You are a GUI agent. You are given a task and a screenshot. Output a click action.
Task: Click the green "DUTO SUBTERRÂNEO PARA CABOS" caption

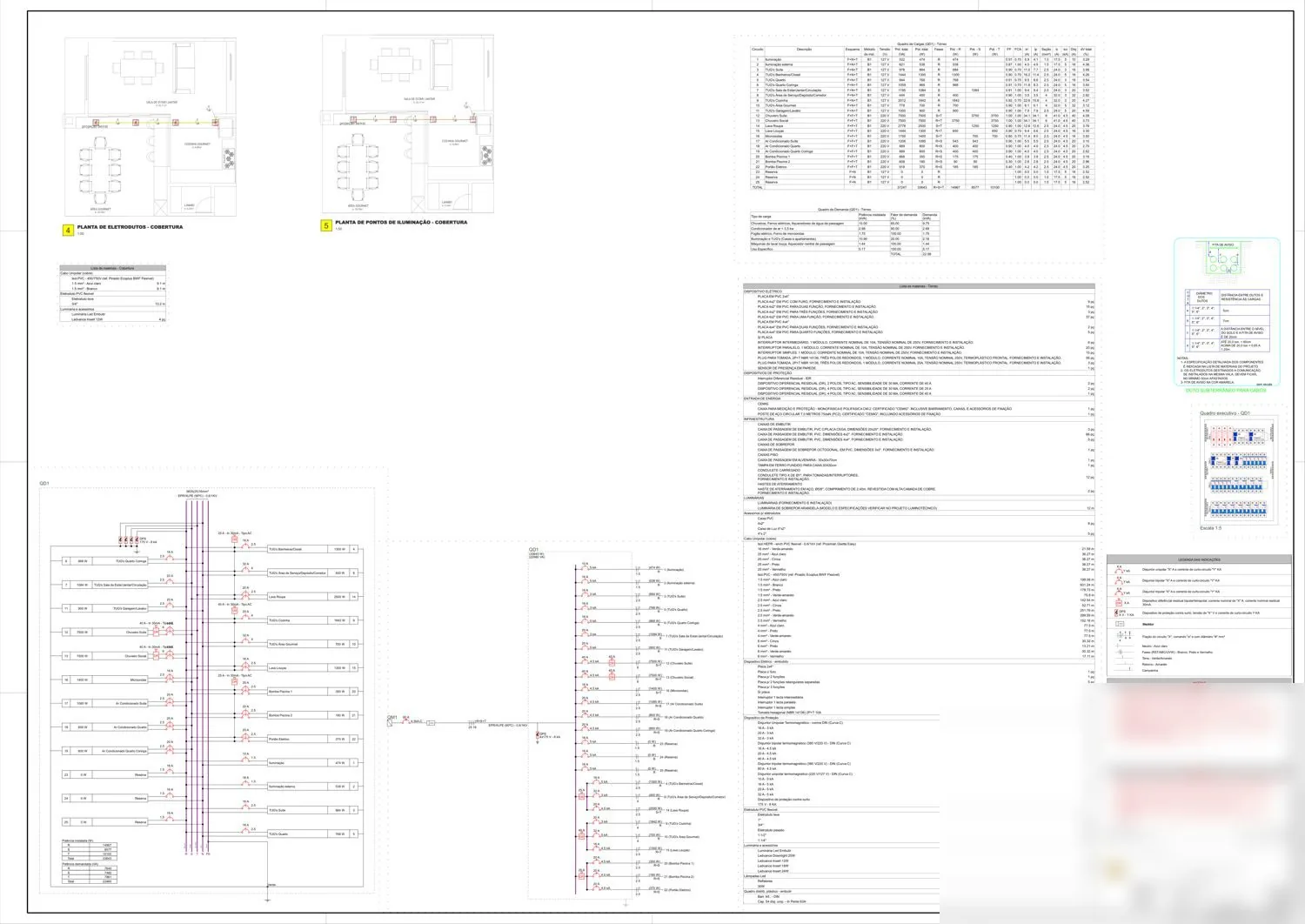click(x=1226, y=390)
